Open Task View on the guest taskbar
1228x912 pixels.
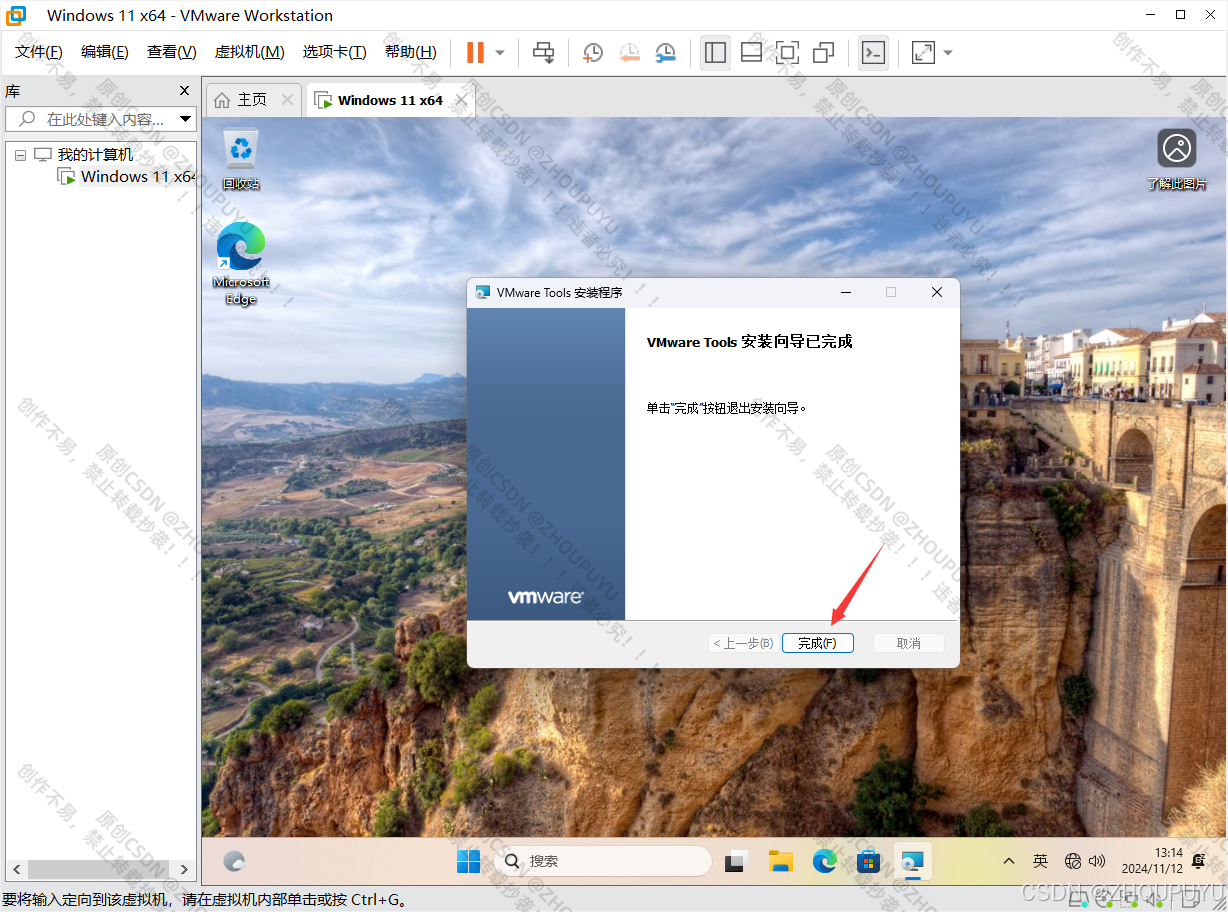[737, 861]
